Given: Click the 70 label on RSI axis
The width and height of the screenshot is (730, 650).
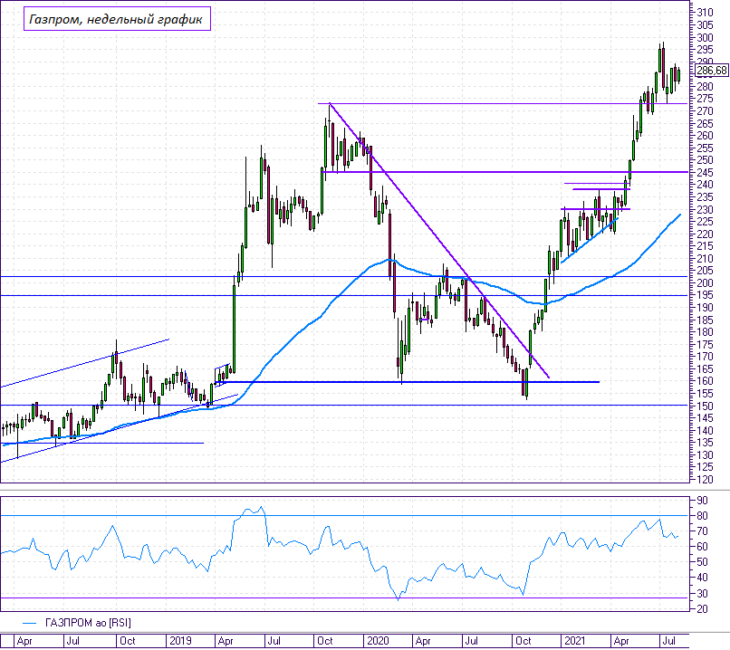Looking at the screenshot, I should [702, 531].
